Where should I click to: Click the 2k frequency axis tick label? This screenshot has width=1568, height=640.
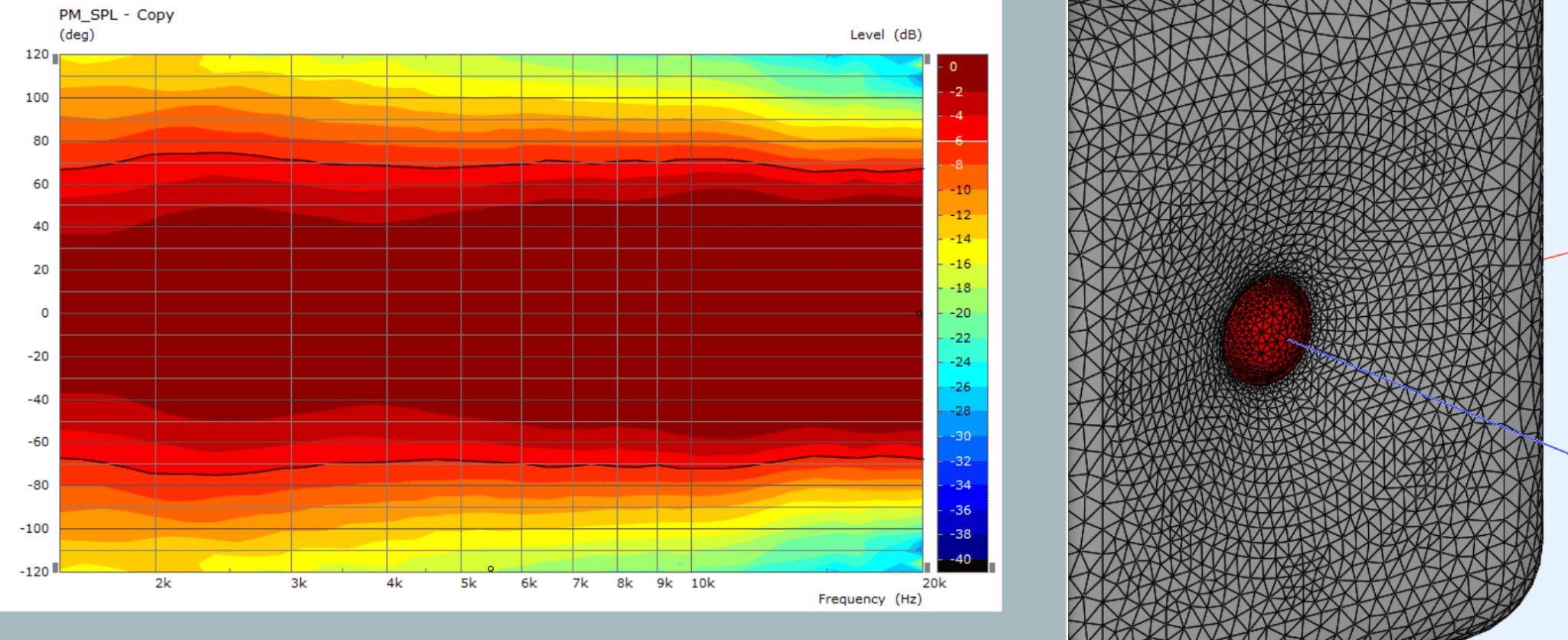coord(163,583)
